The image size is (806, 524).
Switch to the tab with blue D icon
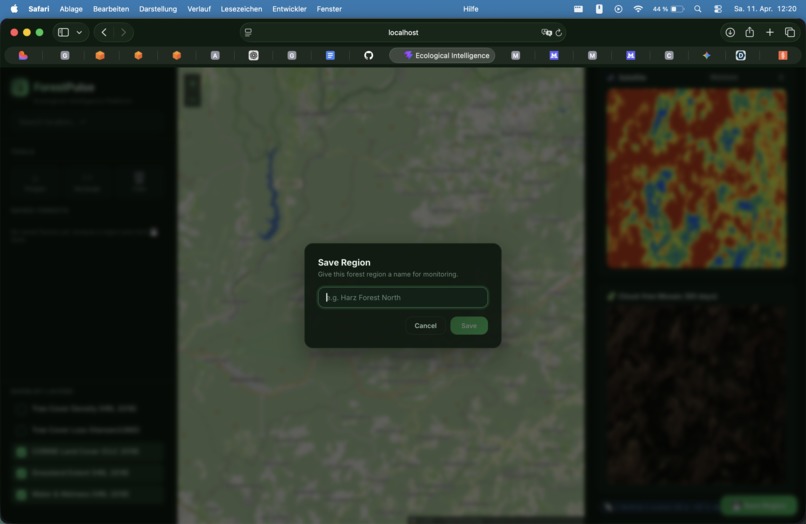click(740, 55)
